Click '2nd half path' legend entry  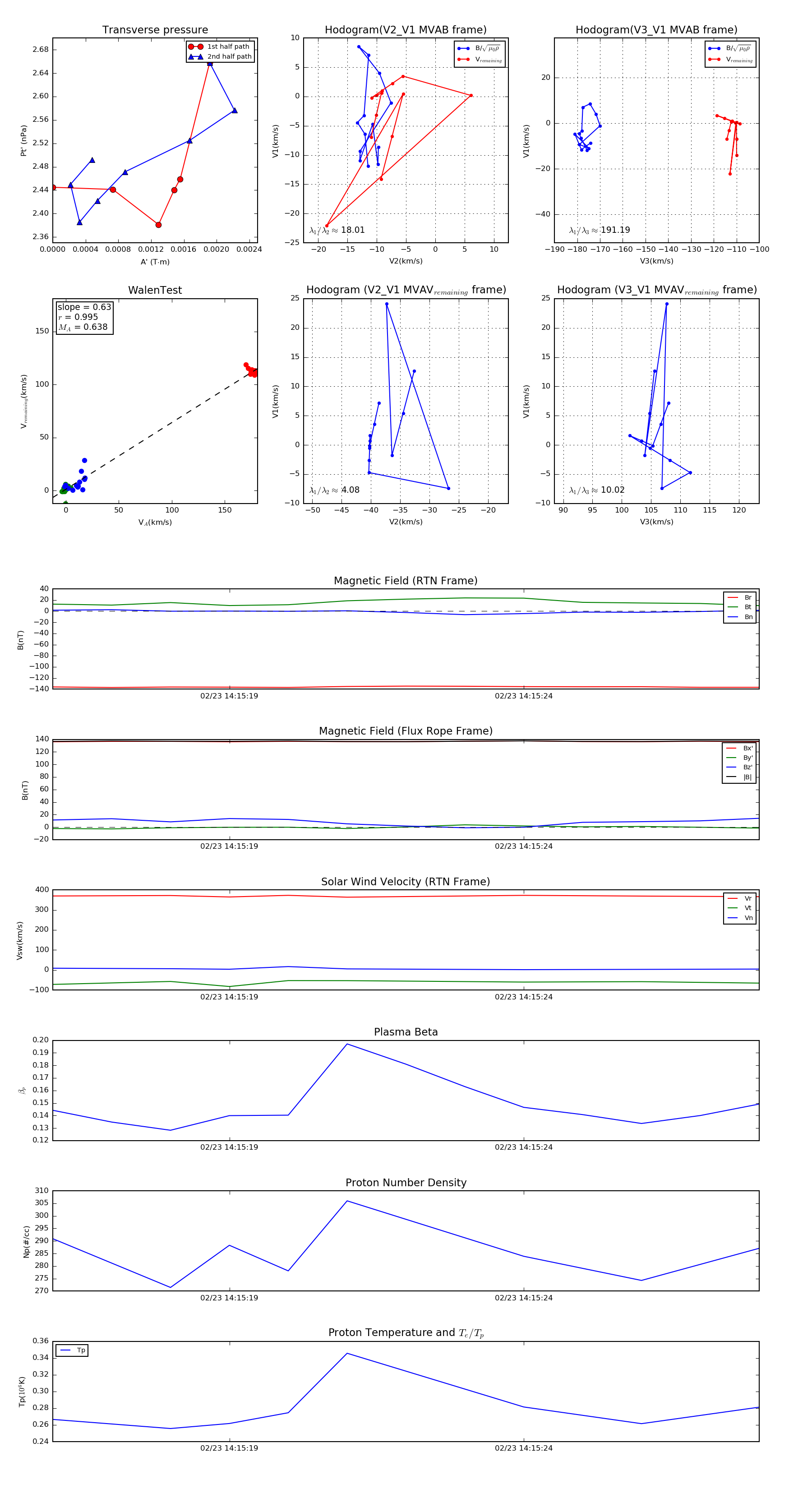[x=220, y=57]
